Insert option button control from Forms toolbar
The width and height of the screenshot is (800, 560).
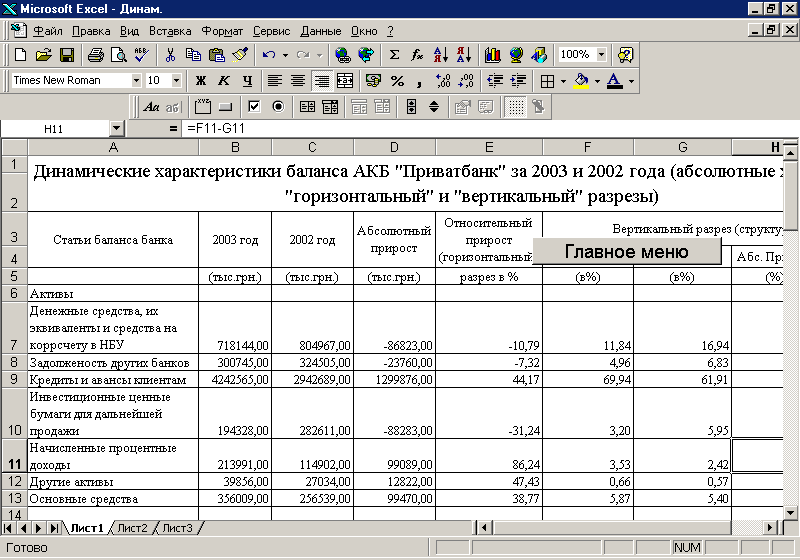(278, 107)
